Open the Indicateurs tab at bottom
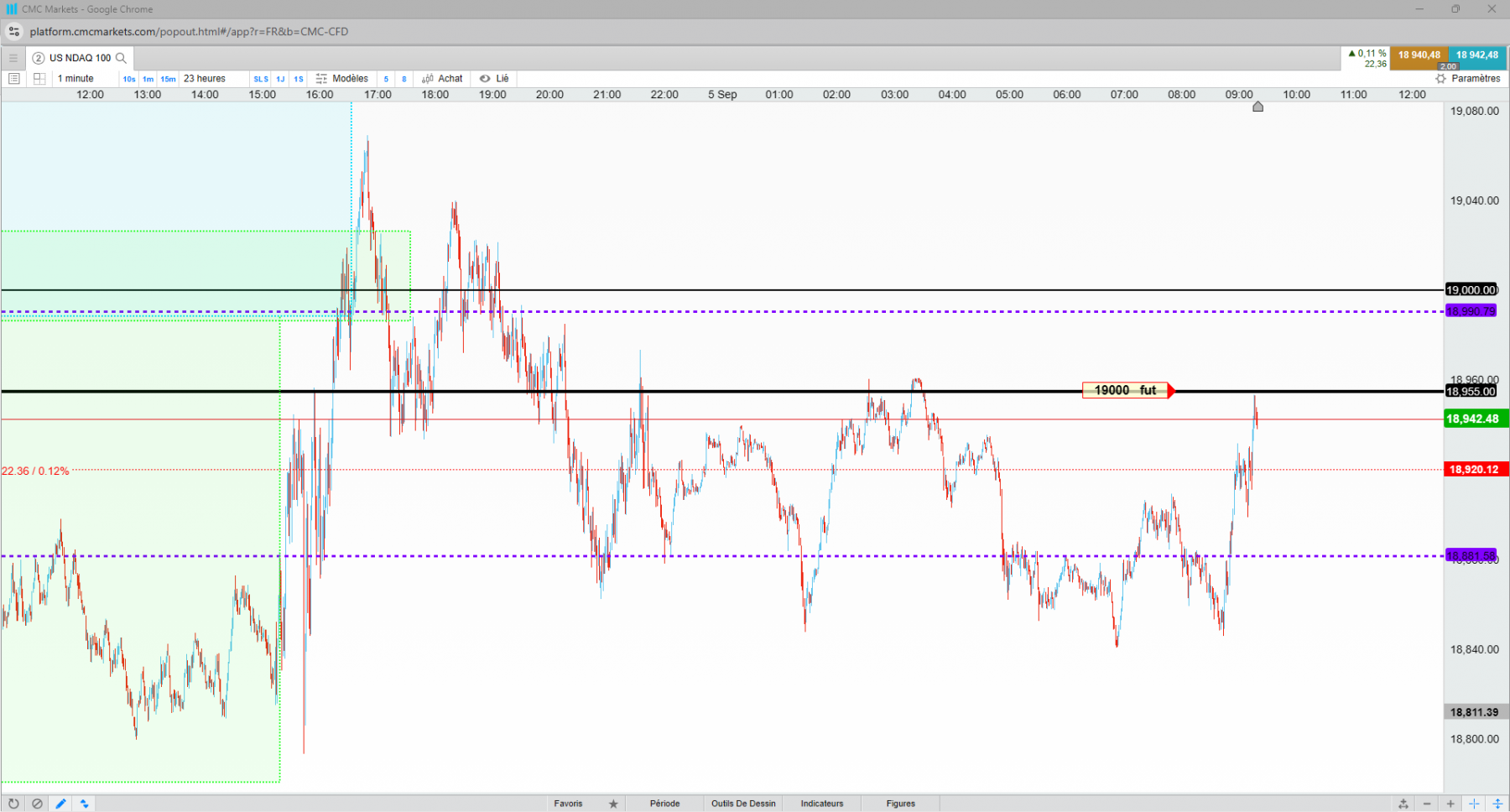1510x812 pixels. coord(822,804)
